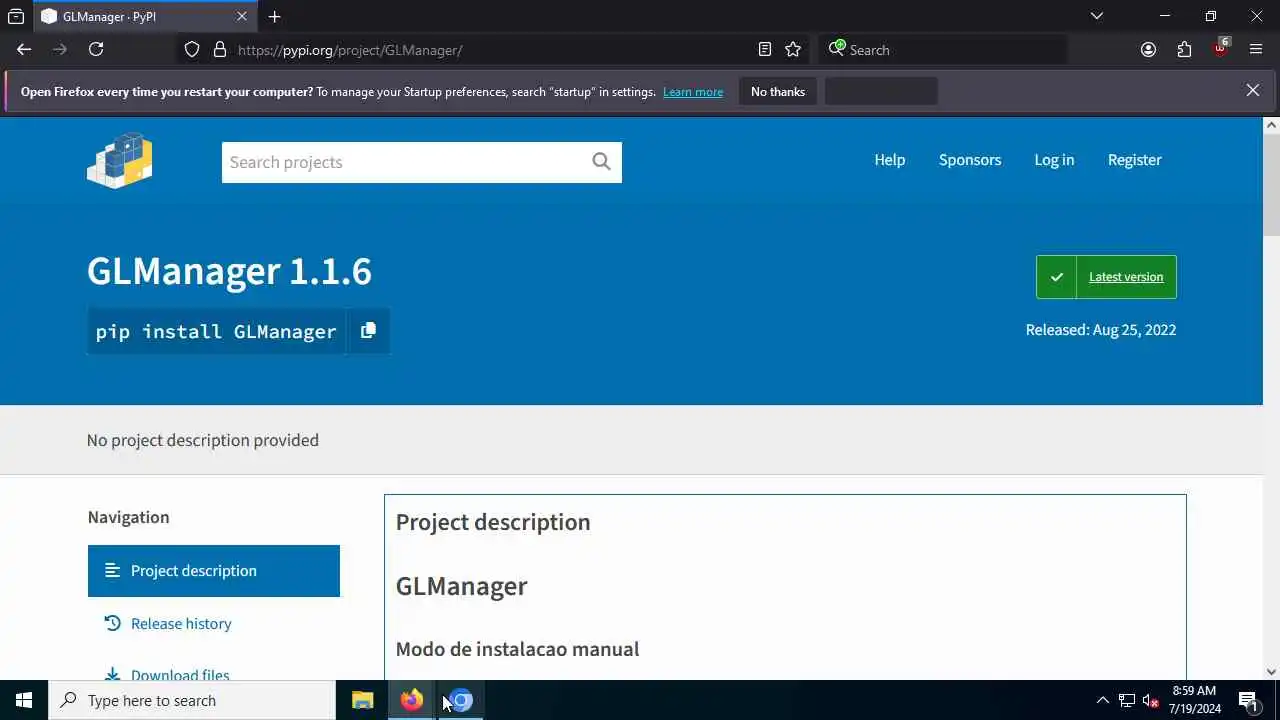Click the Windows taskbar search box

coord(192,700)
